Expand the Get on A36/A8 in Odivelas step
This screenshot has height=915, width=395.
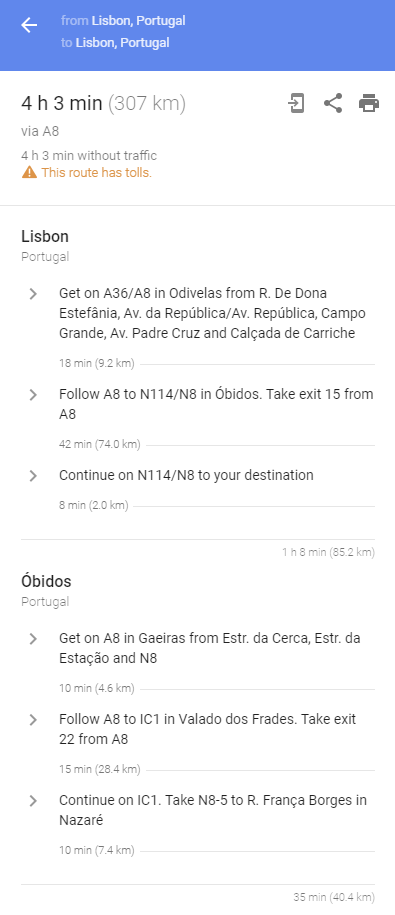(x=33, y=294)
